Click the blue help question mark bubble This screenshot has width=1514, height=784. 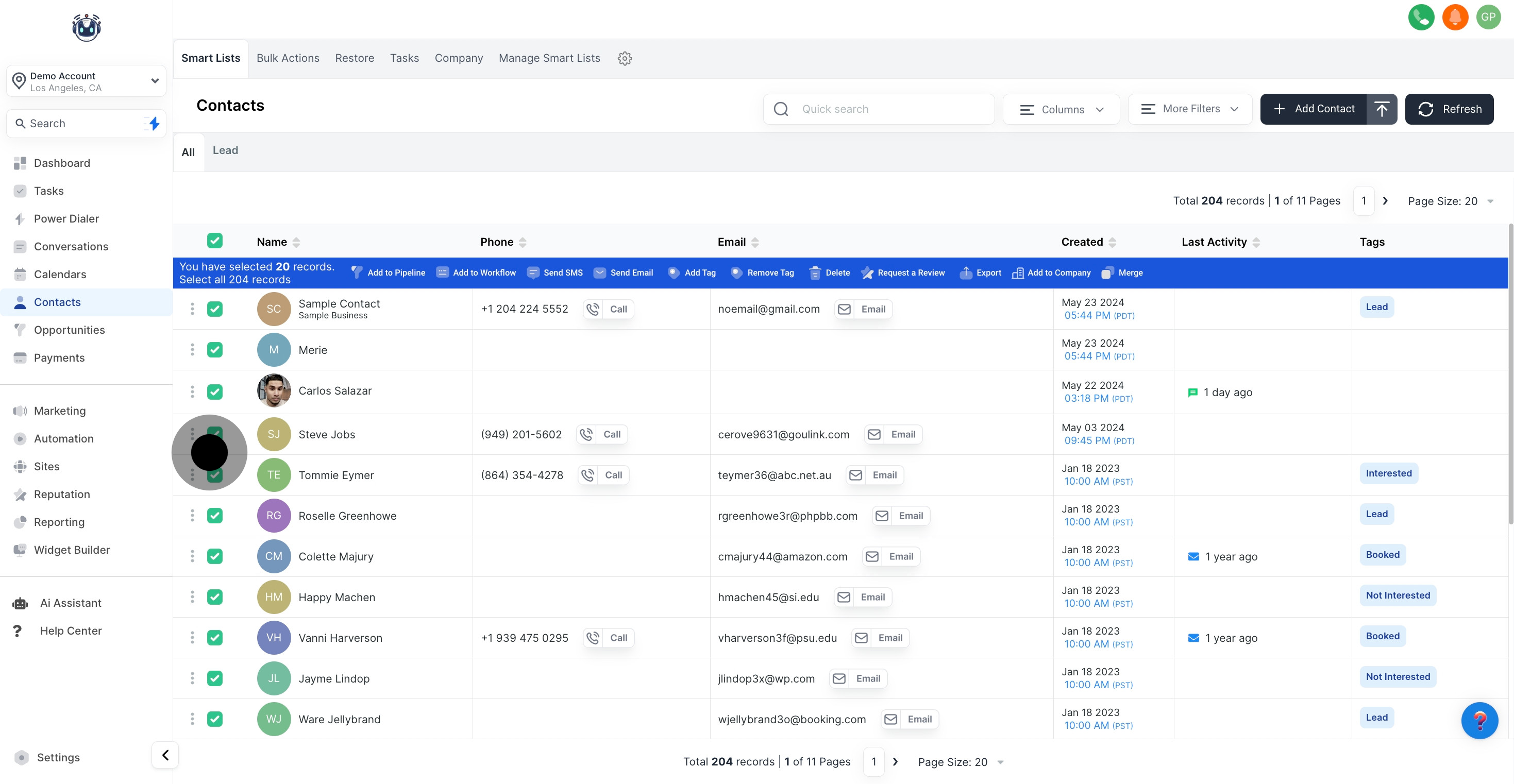pyautogui.click(x=1479, y=720)
